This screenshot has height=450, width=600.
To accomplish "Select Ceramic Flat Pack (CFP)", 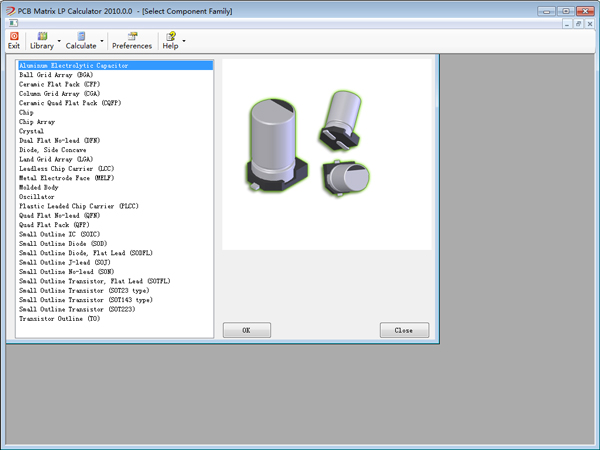I will [115, 84].
